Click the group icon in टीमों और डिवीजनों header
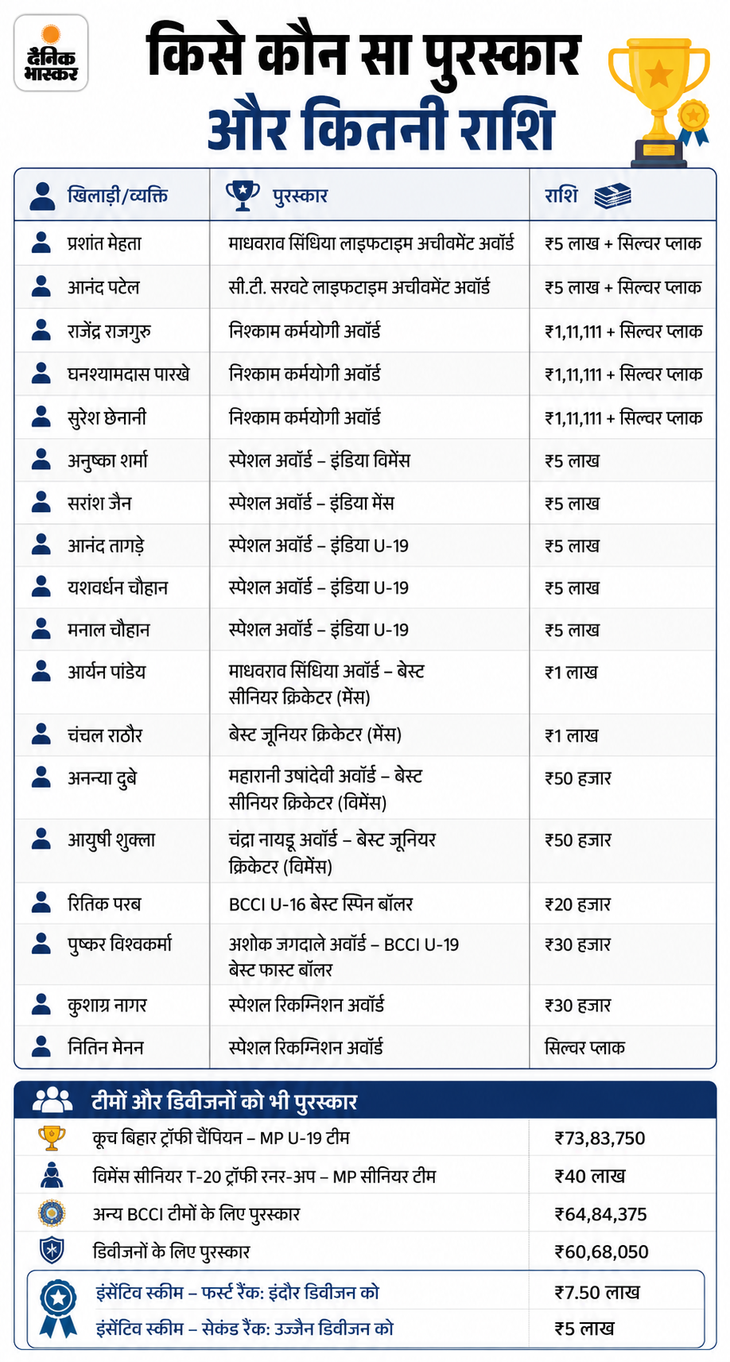 tap(52, 1101)
